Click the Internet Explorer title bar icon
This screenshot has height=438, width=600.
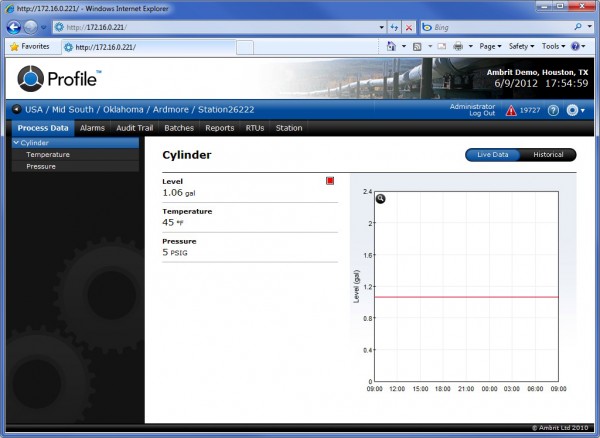tap(9, 8)
